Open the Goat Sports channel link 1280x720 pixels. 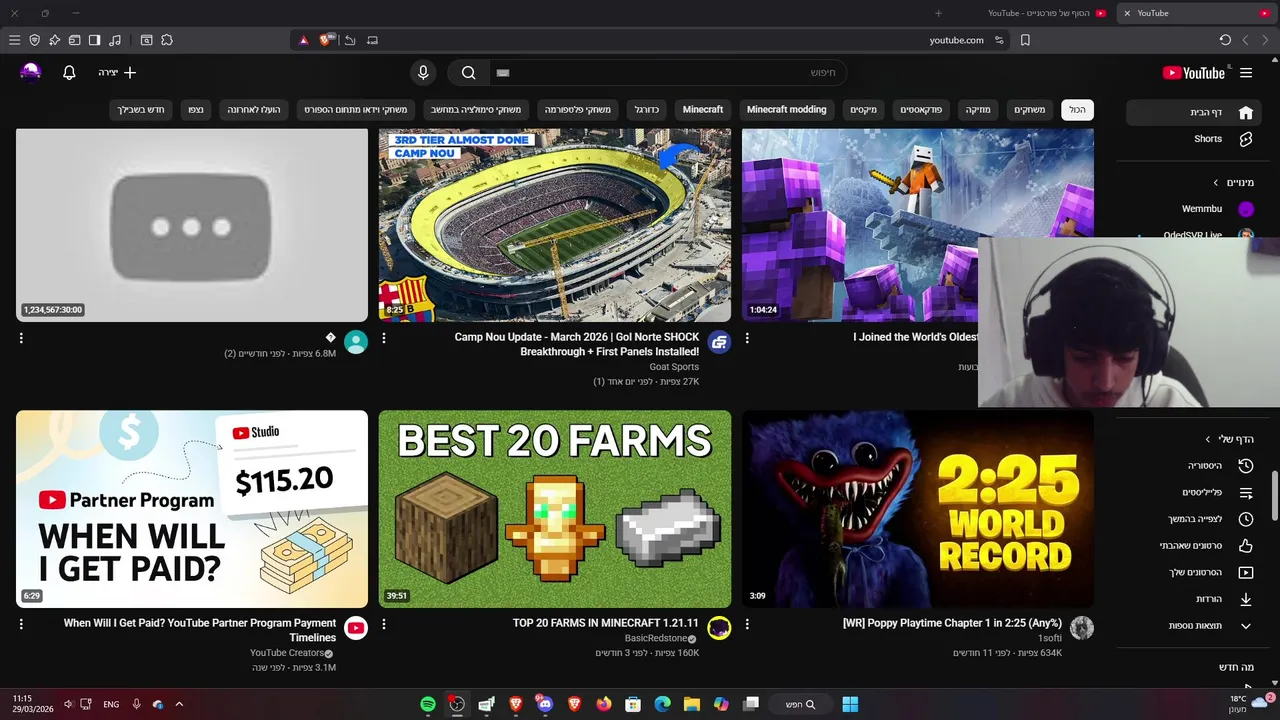coord(674,367)
